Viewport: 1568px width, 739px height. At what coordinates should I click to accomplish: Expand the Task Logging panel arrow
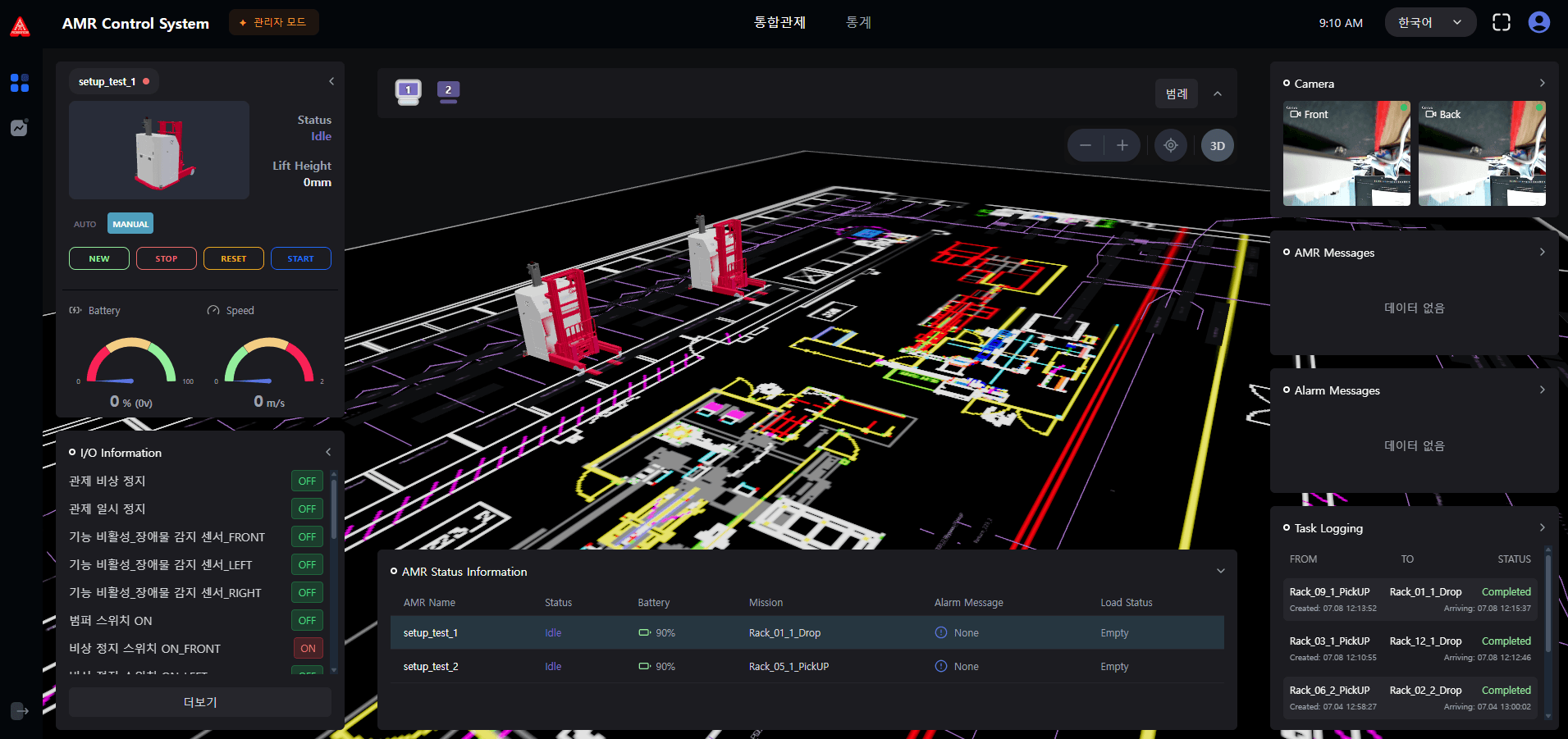point(1542,528)
